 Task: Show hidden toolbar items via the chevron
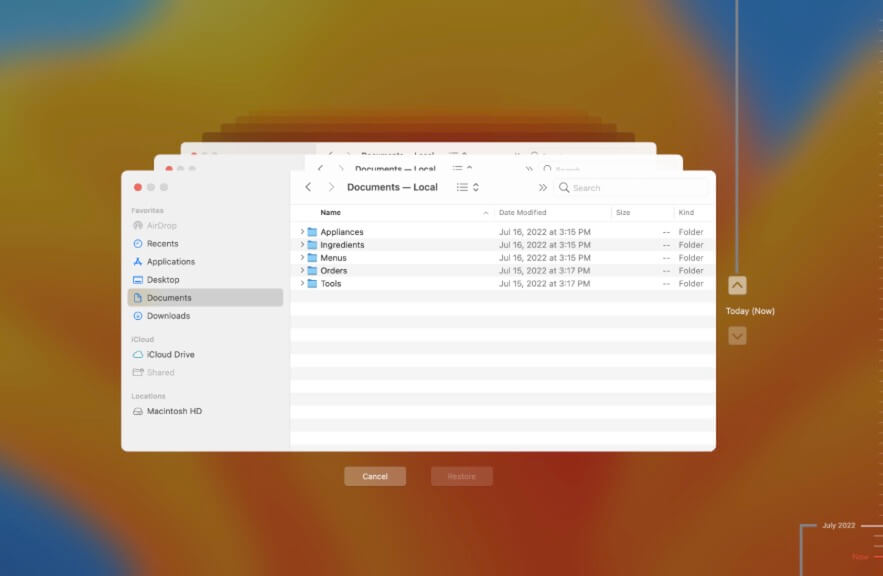click(542, 187)
